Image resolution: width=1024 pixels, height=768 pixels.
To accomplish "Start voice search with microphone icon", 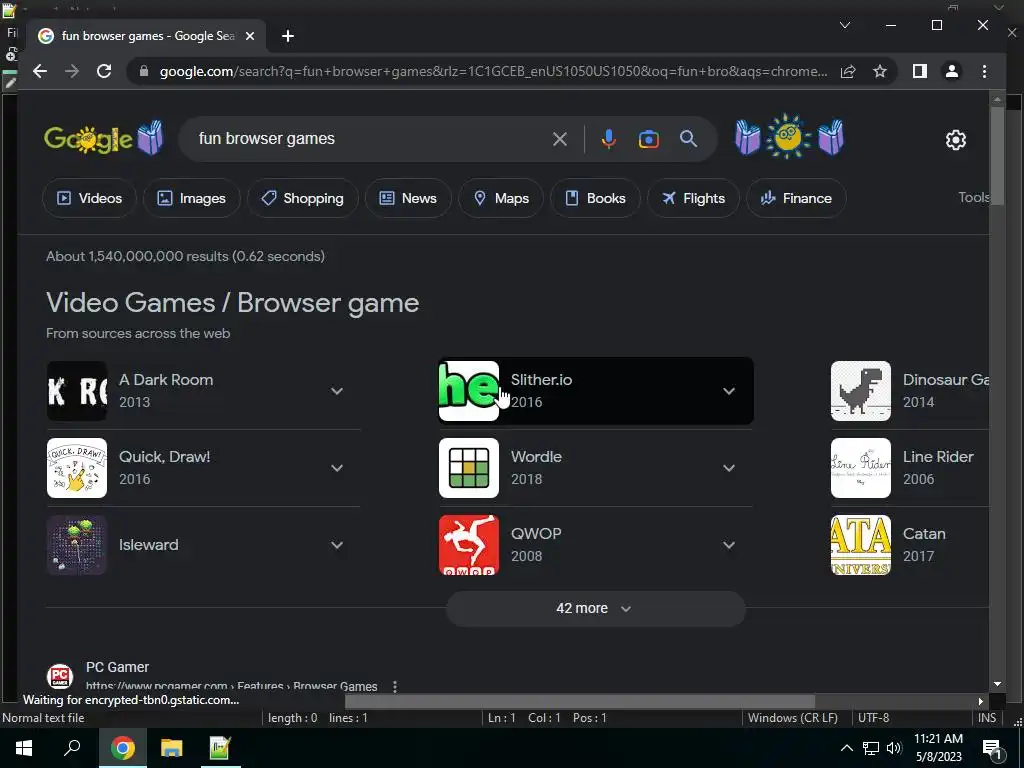I will coord(609,139).
